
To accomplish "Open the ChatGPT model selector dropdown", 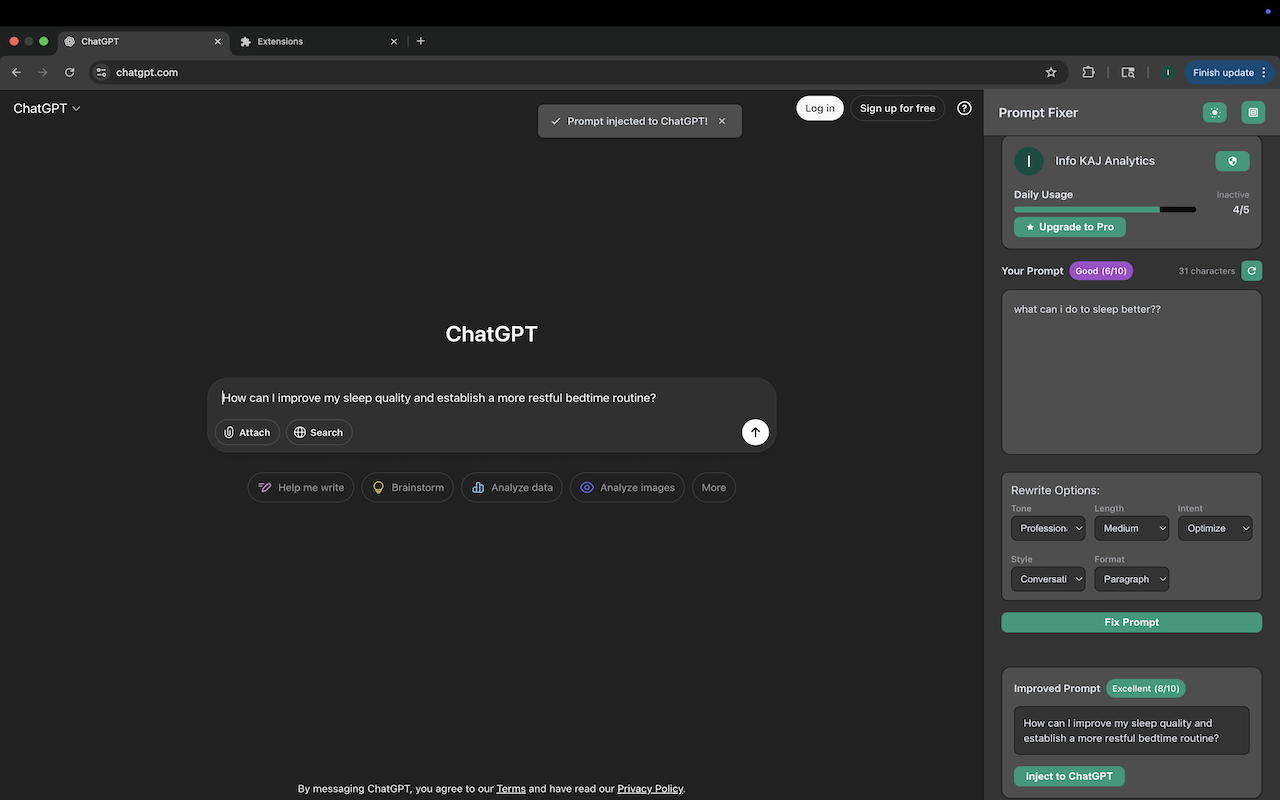I will coord(47,108).
